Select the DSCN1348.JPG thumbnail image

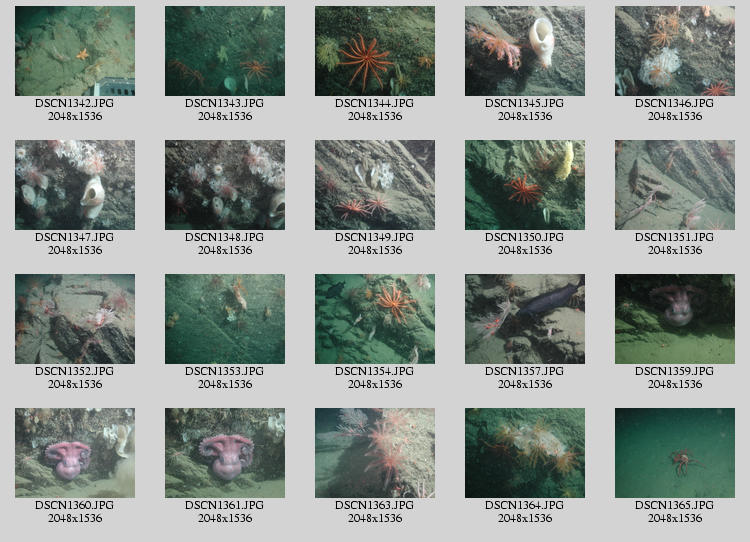coord(225,185)
